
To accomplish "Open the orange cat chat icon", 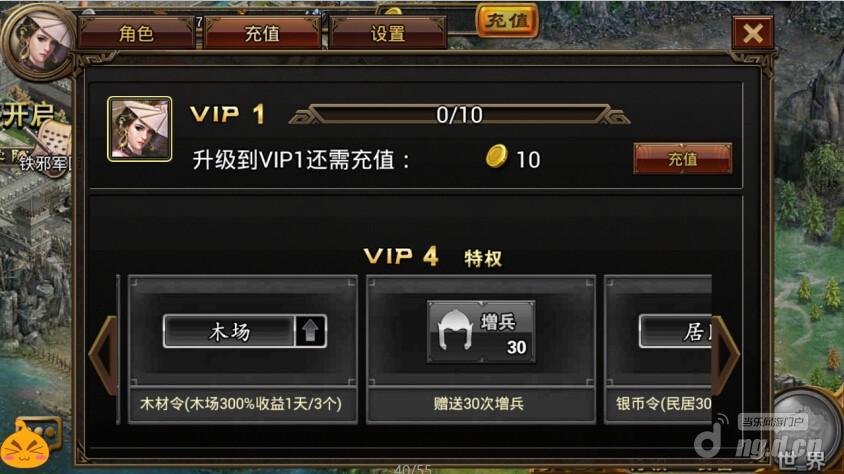I will click(x=27, y=444).
